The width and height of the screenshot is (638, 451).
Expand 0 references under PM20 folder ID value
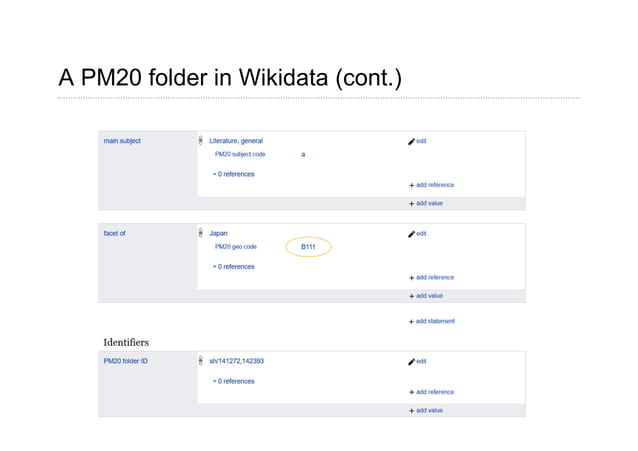tap(233, 381)
